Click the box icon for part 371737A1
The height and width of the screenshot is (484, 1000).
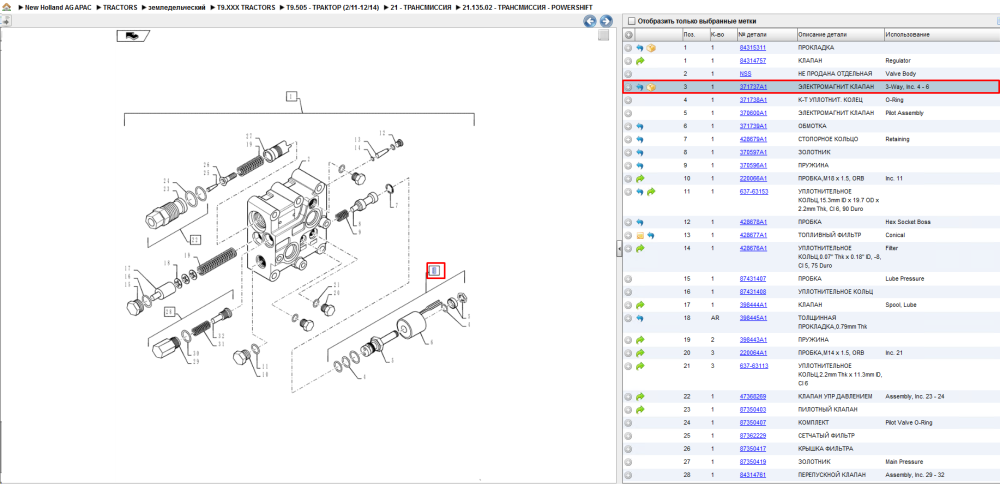tap(651, 87)
